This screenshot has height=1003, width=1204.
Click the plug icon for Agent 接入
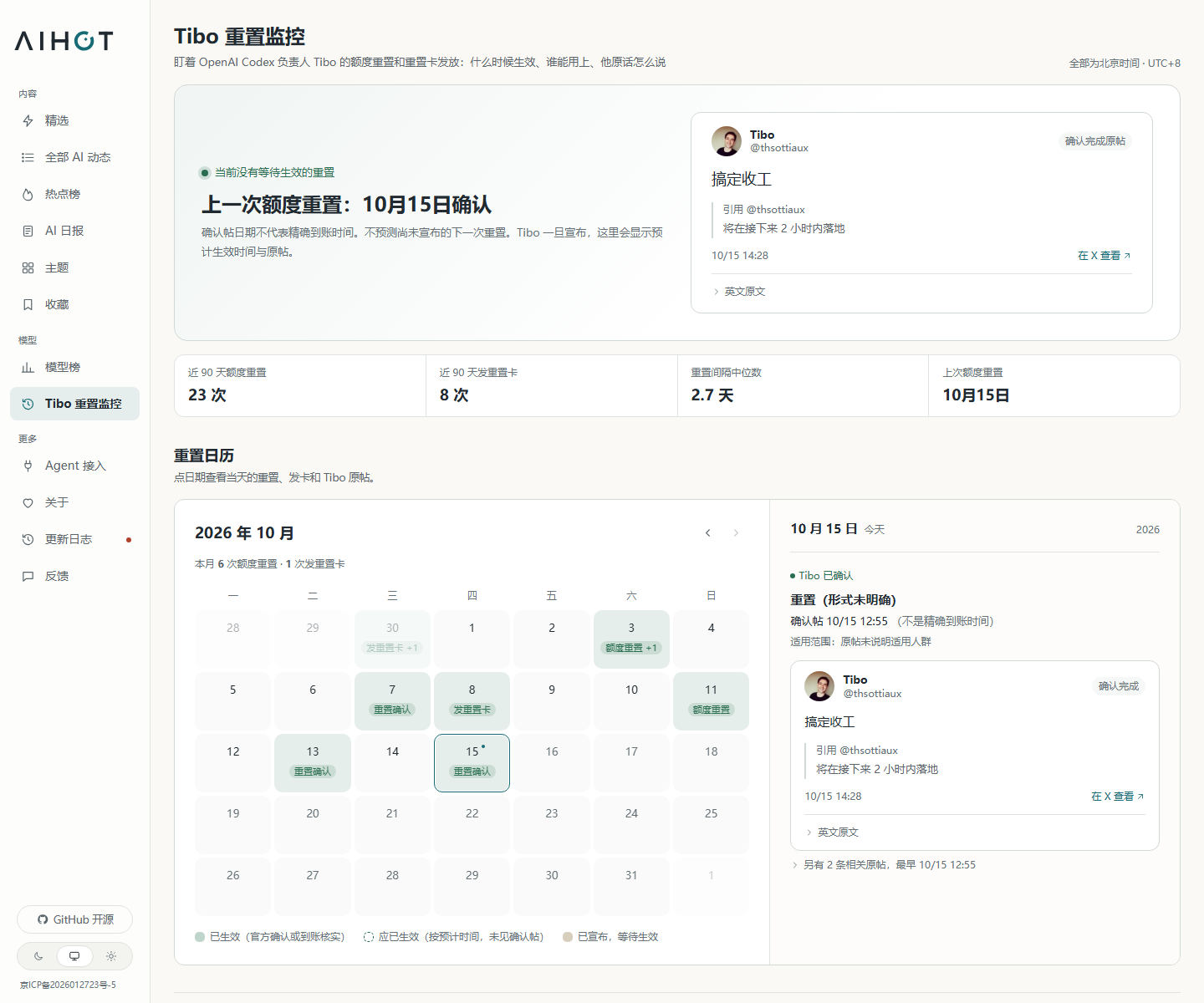[28, 466]
